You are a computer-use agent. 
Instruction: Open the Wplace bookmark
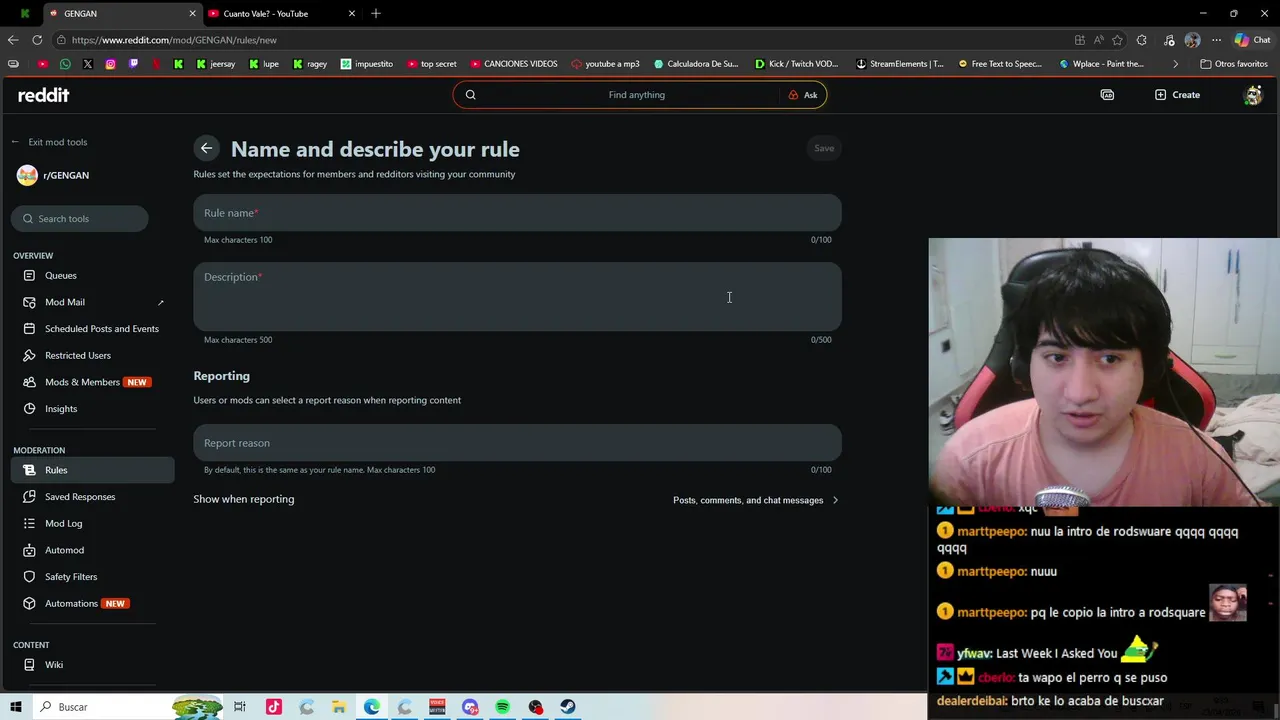point(1101,64)
